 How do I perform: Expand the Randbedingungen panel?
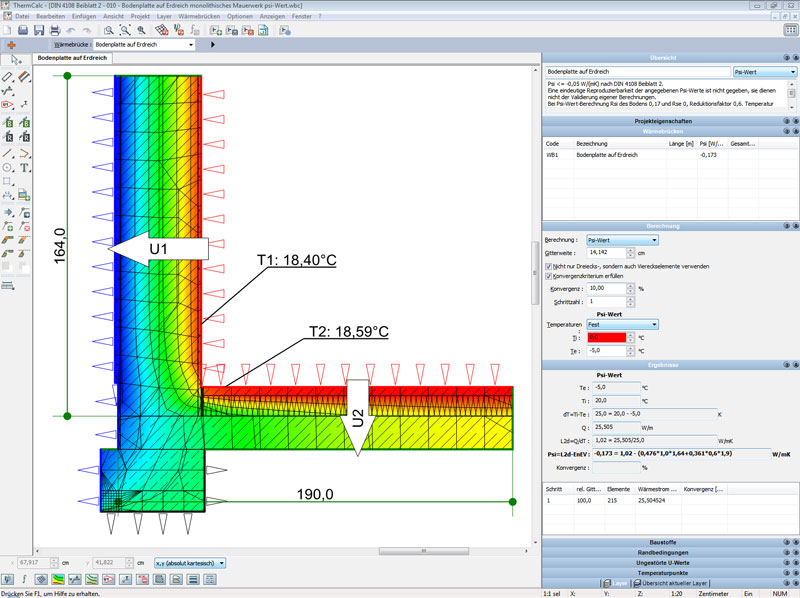tap(663, 553)
